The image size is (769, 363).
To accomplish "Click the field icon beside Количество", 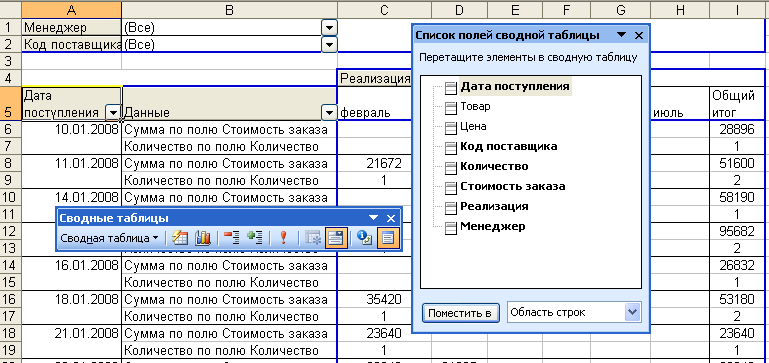I will tap(451, 168).
